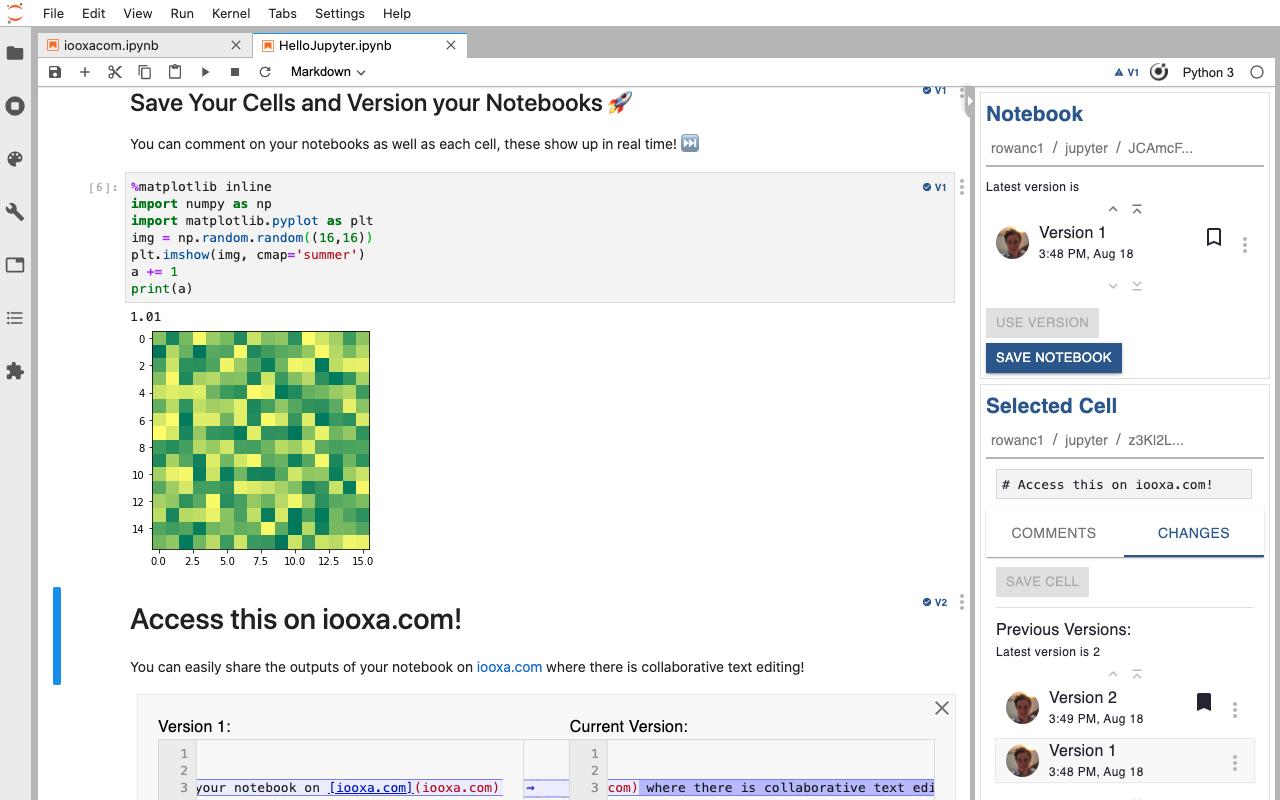Toggle the Version 2 bookmark flag
The width and height of the screenshot is (1280, 800).
(1204, 702)
